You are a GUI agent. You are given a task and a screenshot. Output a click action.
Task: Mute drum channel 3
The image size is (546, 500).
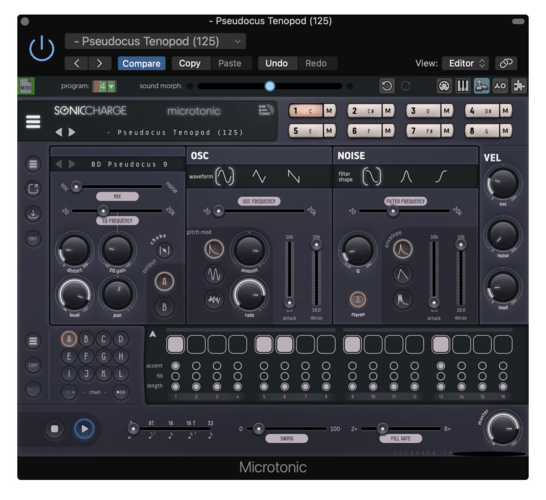click(447, 111)
